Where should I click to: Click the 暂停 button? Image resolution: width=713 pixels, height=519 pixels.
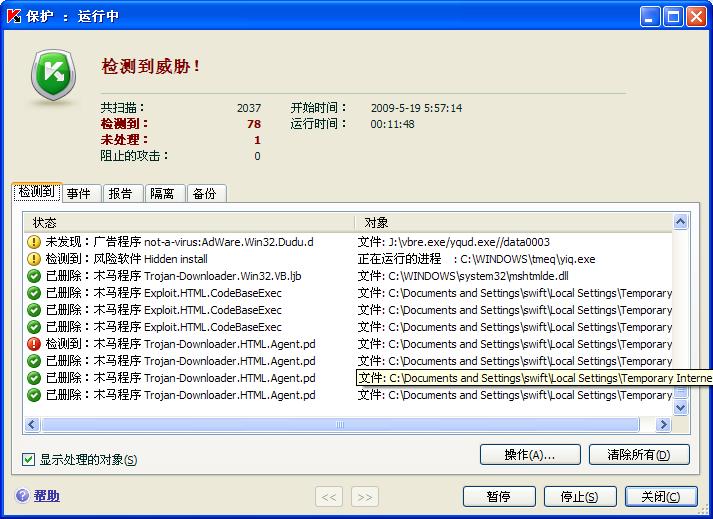pyautogui.click(x=499, y=496)
